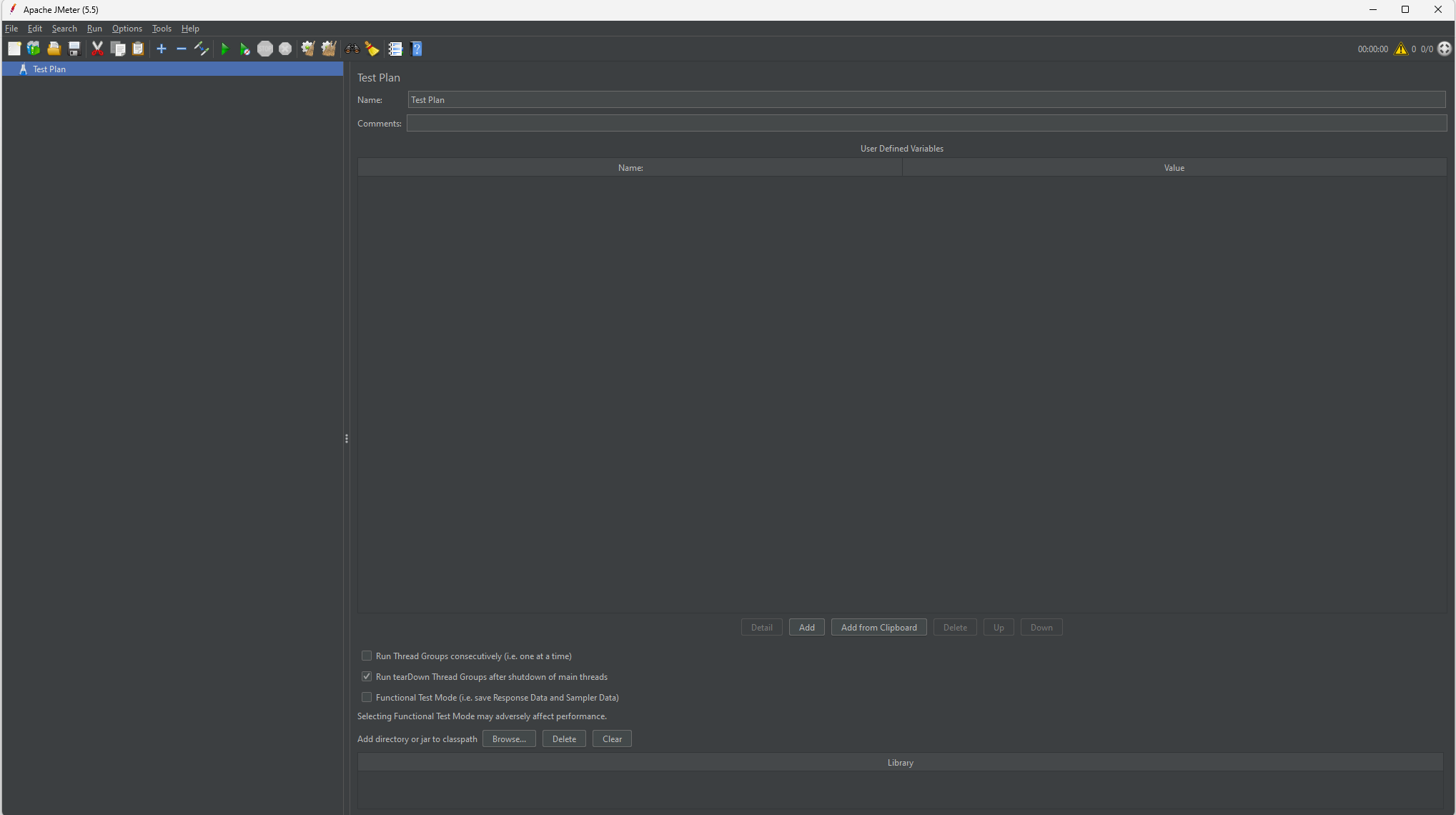Click the Add variable button
The width and height of the screenshot is (1456, 815).
click(x=806, y=627)
